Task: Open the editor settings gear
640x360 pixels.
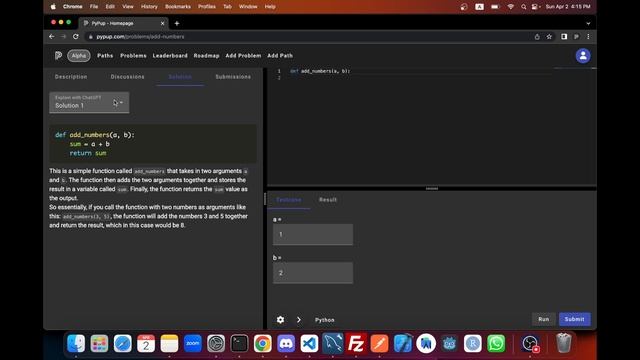Action: [280, 320]
